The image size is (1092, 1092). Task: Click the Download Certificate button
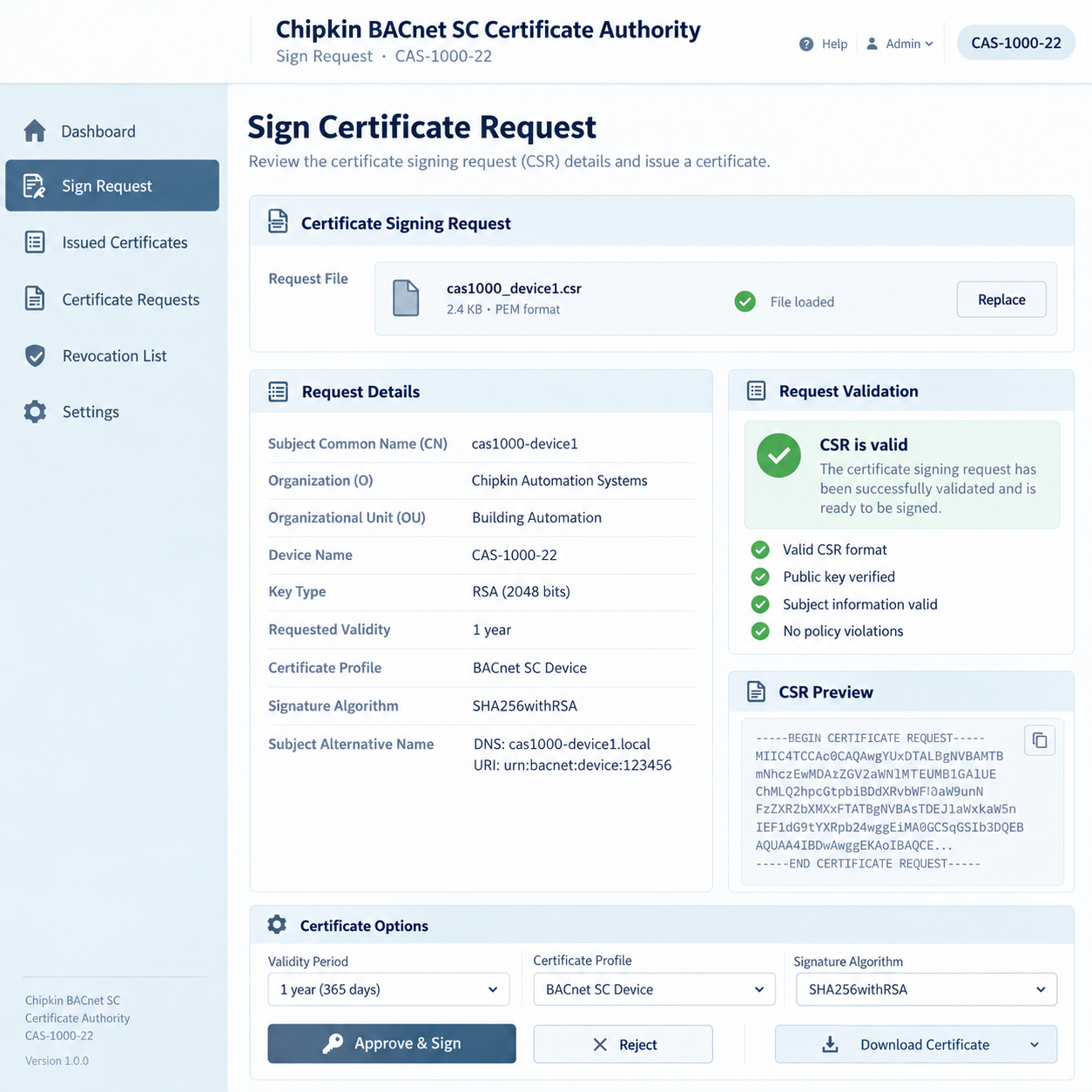pyautogui.click(x=916, y=1044)
